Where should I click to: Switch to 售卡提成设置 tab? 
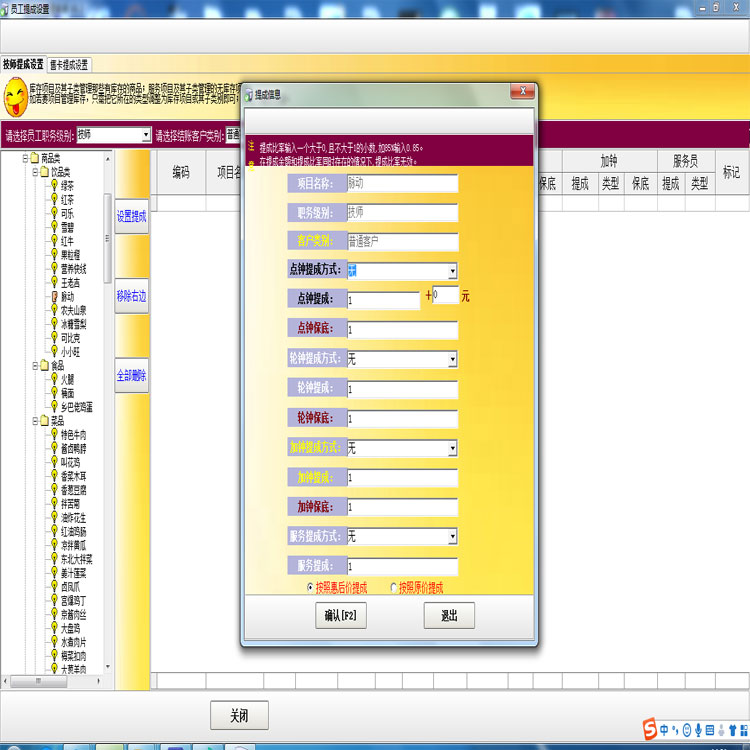coord(69,65)
